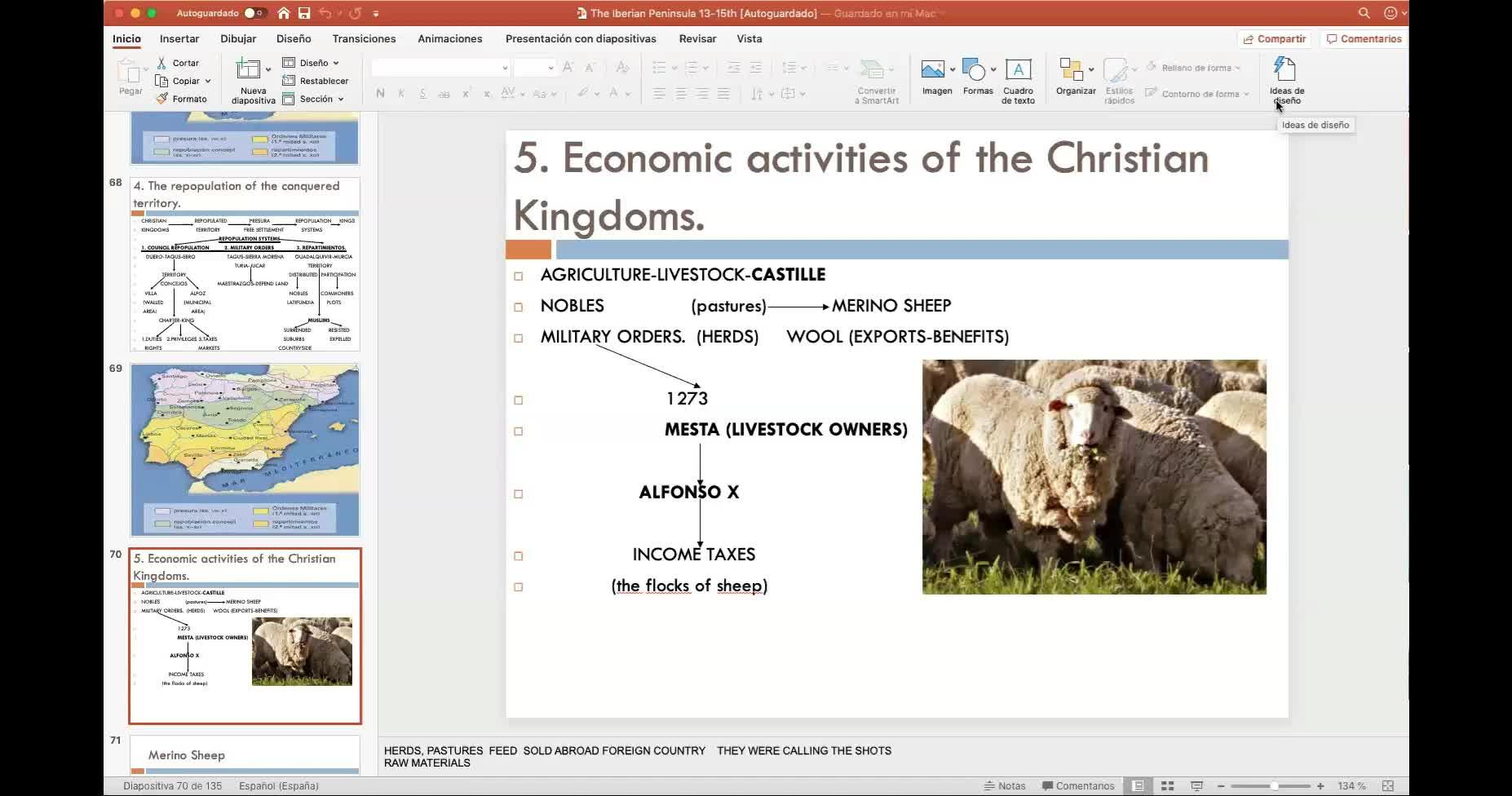
Task: Expand the Sección dropdown
Action: [x=341, y=99]
